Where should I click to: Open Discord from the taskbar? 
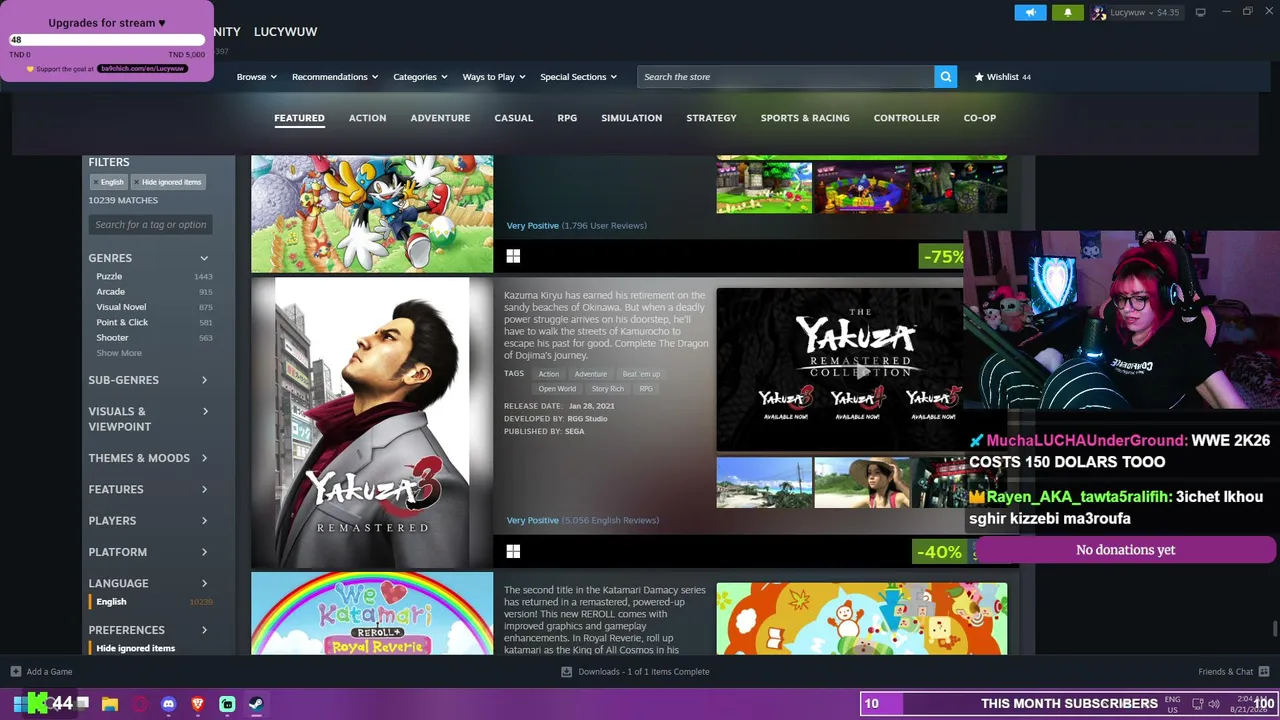tap(168, 704)
